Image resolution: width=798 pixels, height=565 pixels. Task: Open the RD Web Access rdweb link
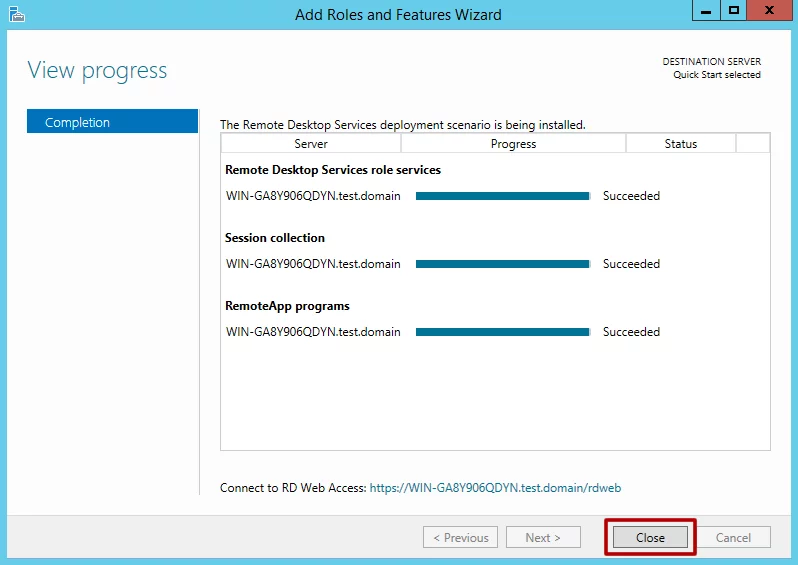[x=495, y=488]
